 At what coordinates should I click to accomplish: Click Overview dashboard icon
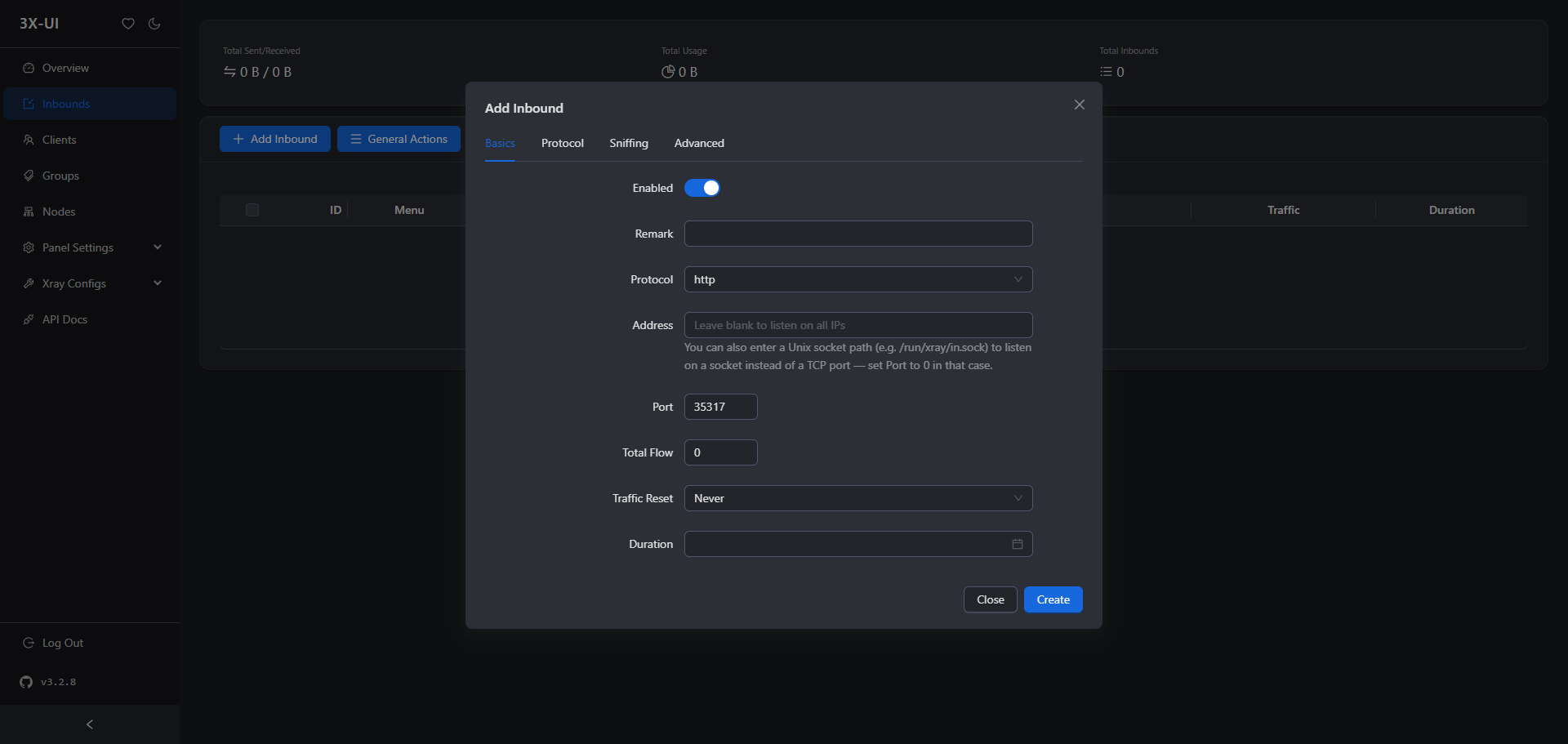(x=29, y=68)
